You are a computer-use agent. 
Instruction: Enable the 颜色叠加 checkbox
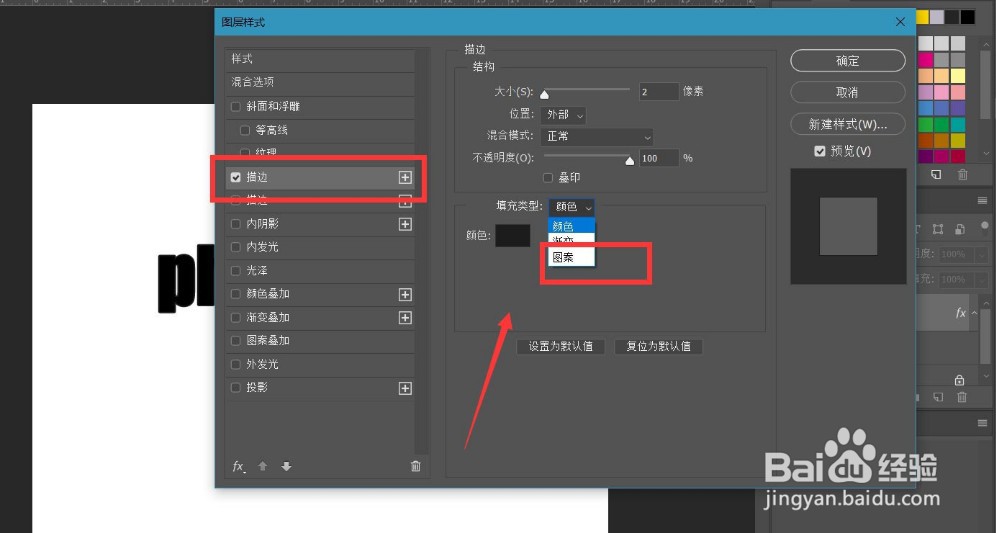236,294
